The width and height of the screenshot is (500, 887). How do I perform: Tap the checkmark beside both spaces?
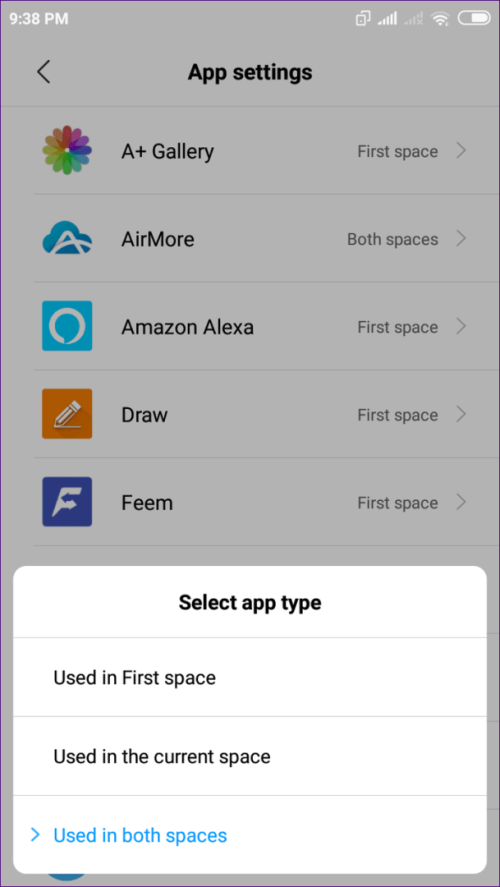(x=35, y=835)
